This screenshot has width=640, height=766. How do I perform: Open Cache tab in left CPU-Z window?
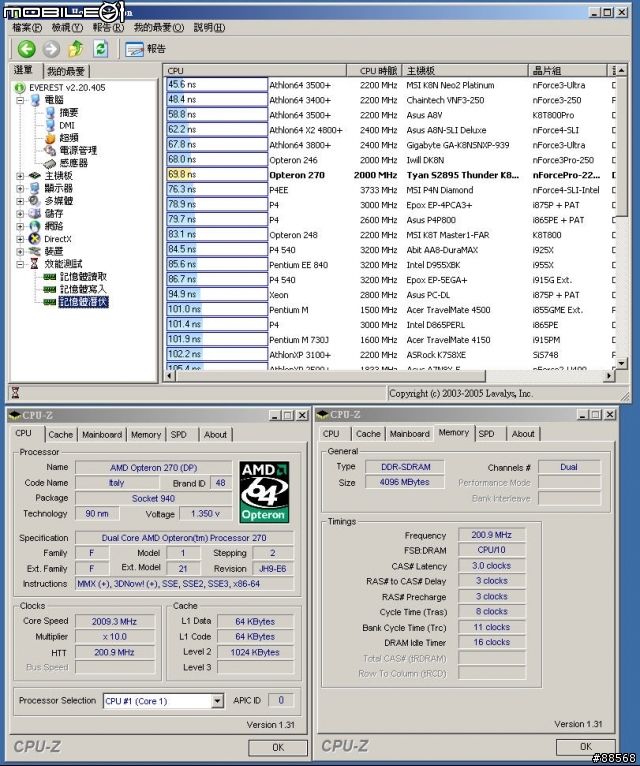[x=61, y=434]
